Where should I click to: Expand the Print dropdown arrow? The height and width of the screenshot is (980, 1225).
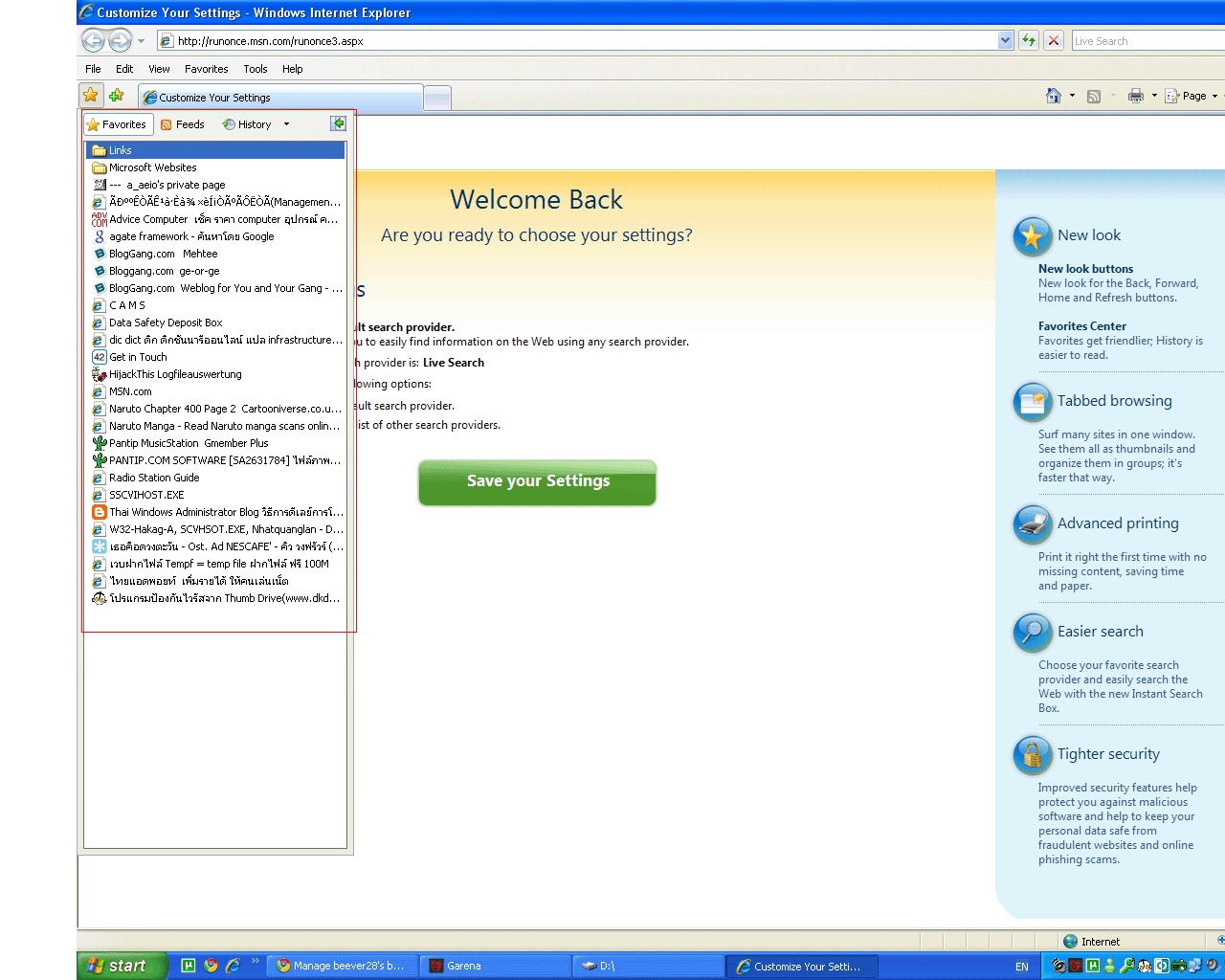pyautogui.click(x=1154, y=96)
